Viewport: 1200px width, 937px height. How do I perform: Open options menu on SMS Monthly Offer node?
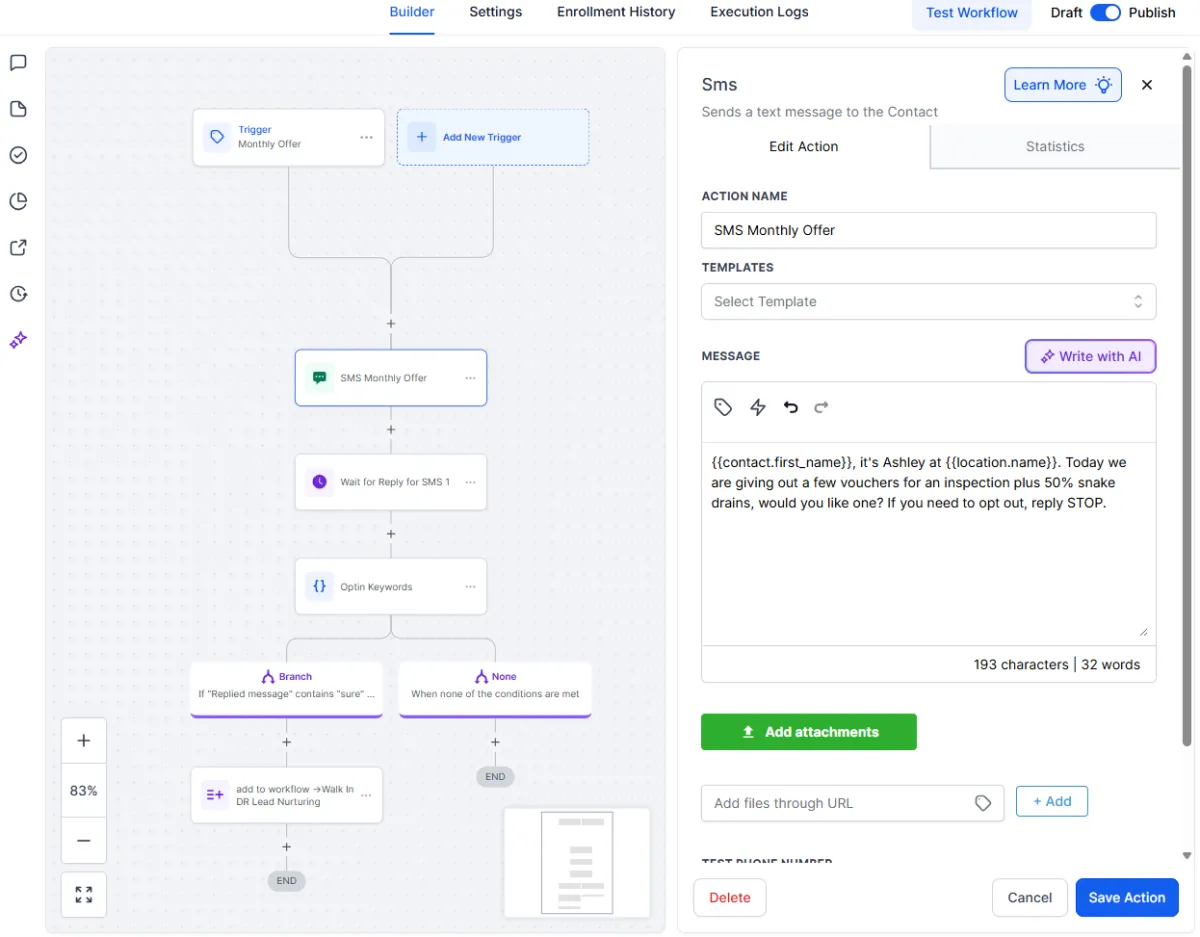[x=470, y=377]
